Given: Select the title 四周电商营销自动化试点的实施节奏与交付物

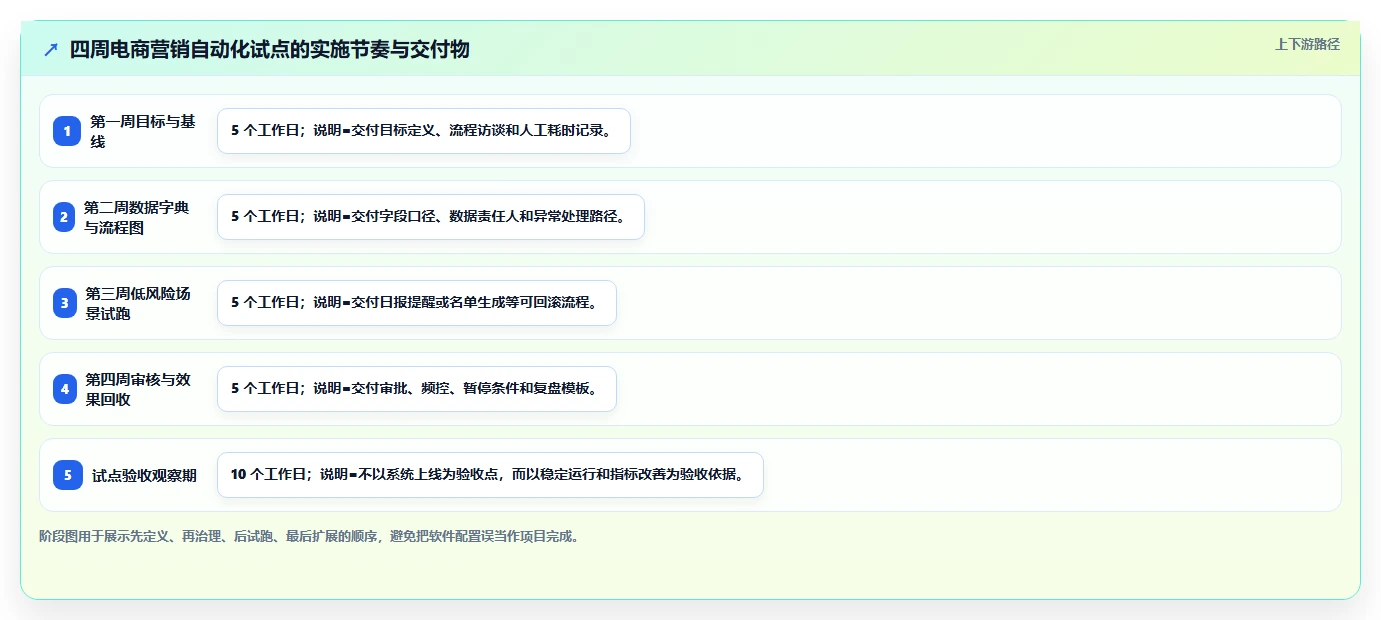Looking at the screenshot, I should 269,49.
